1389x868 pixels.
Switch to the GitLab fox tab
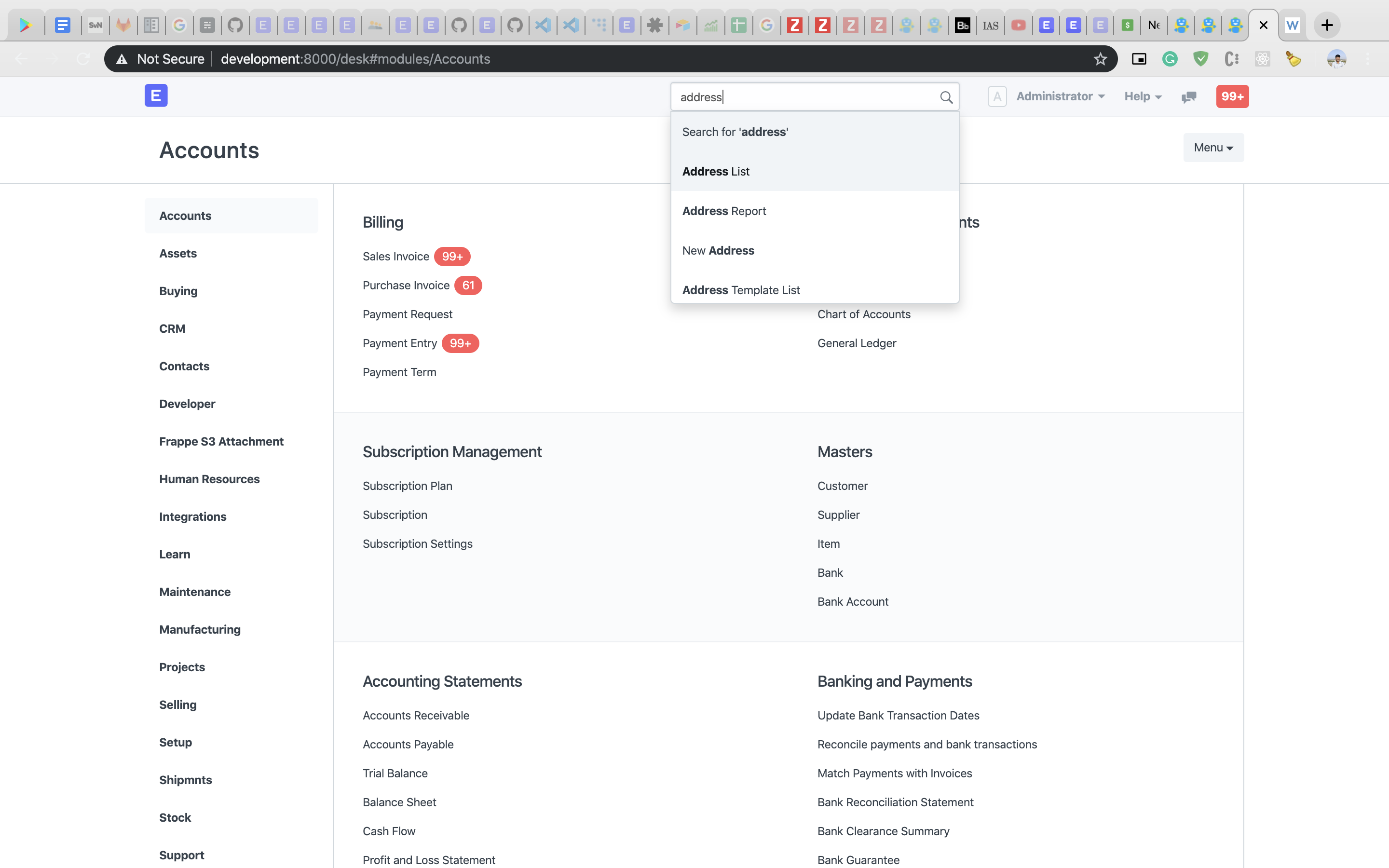coord(123,25)
